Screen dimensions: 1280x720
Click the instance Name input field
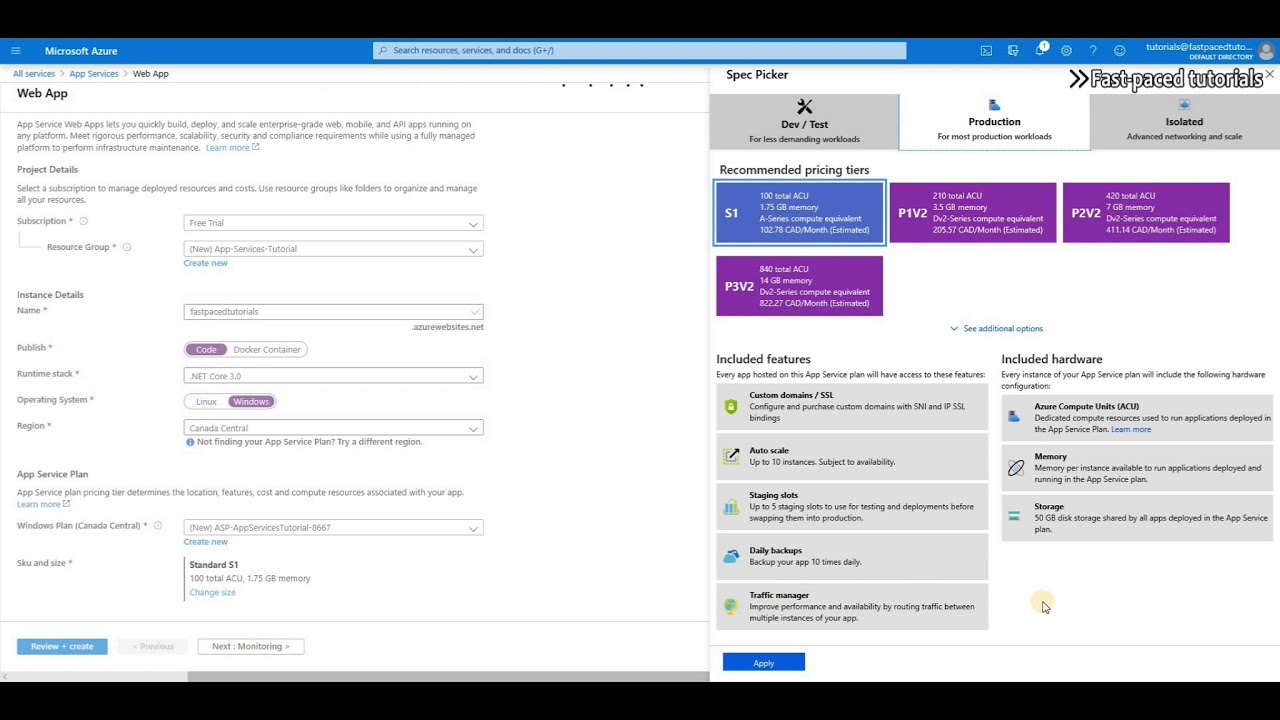coord(333,311)
